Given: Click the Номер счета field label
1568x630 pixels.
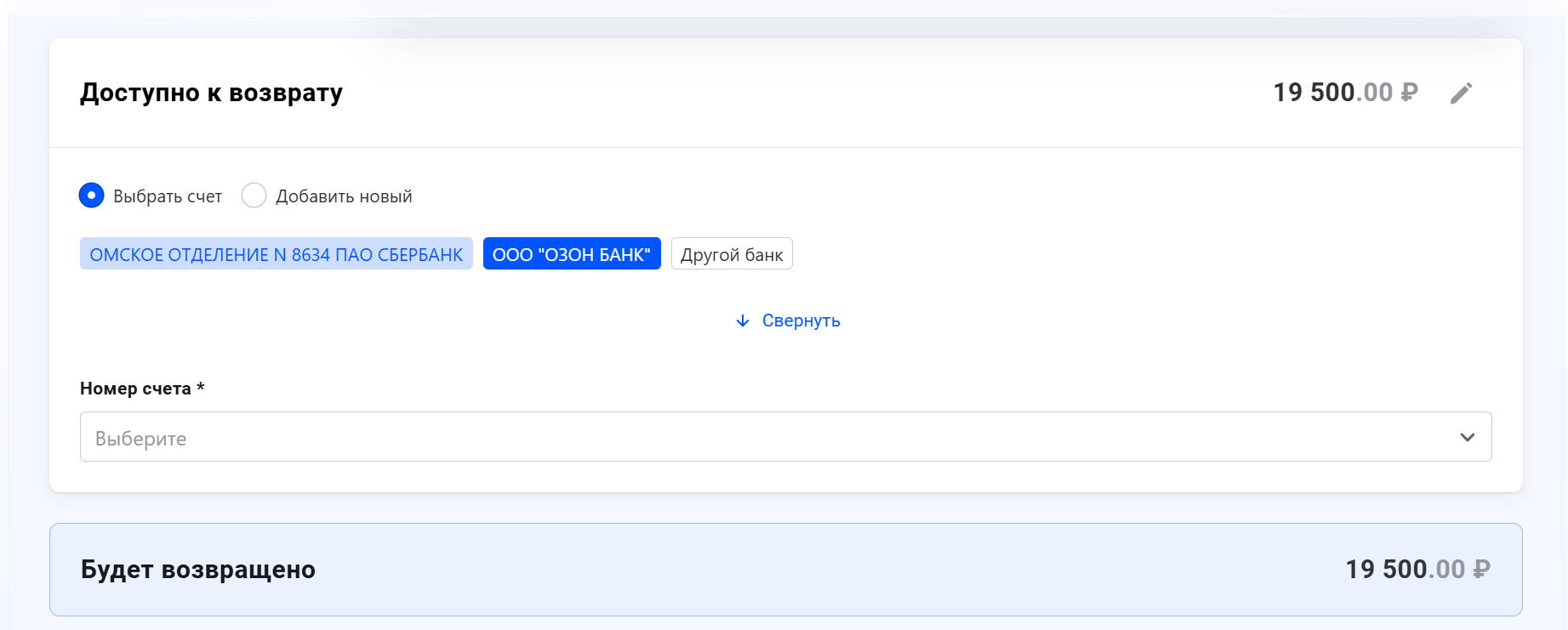Looking at the screenshot, I should (136, 389).
